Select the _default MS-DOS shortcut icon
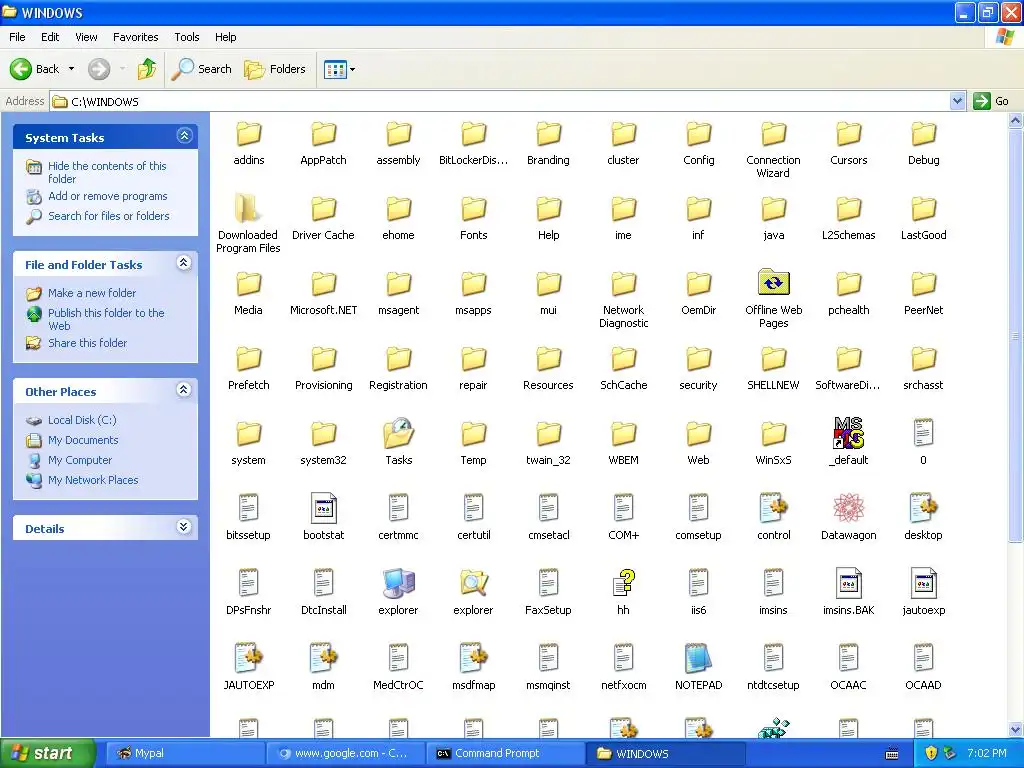This screenshot has height=768, width=1024. pos(848,433)
